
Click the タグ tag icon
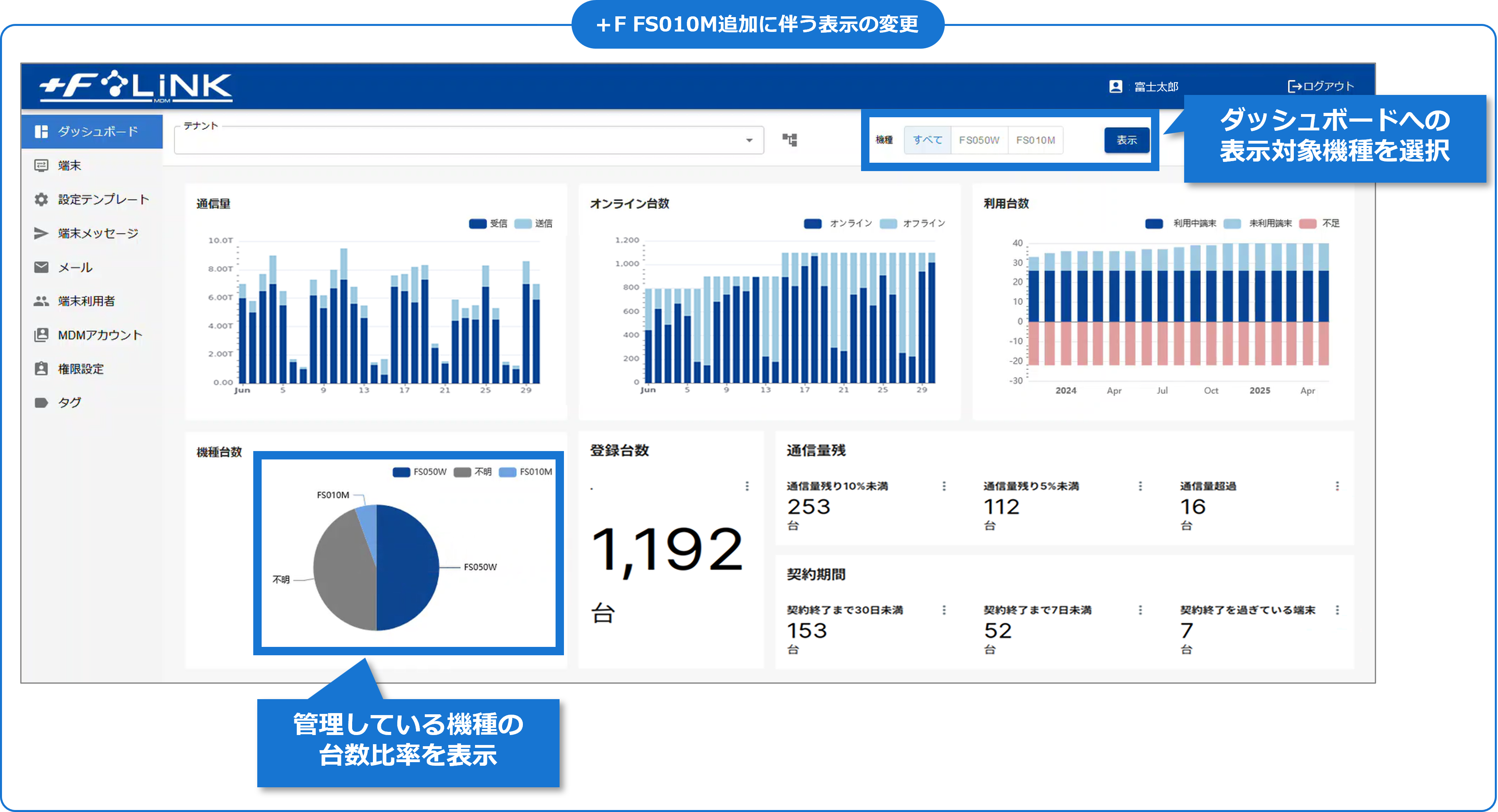pyautogui.click(x=41, y=402)
